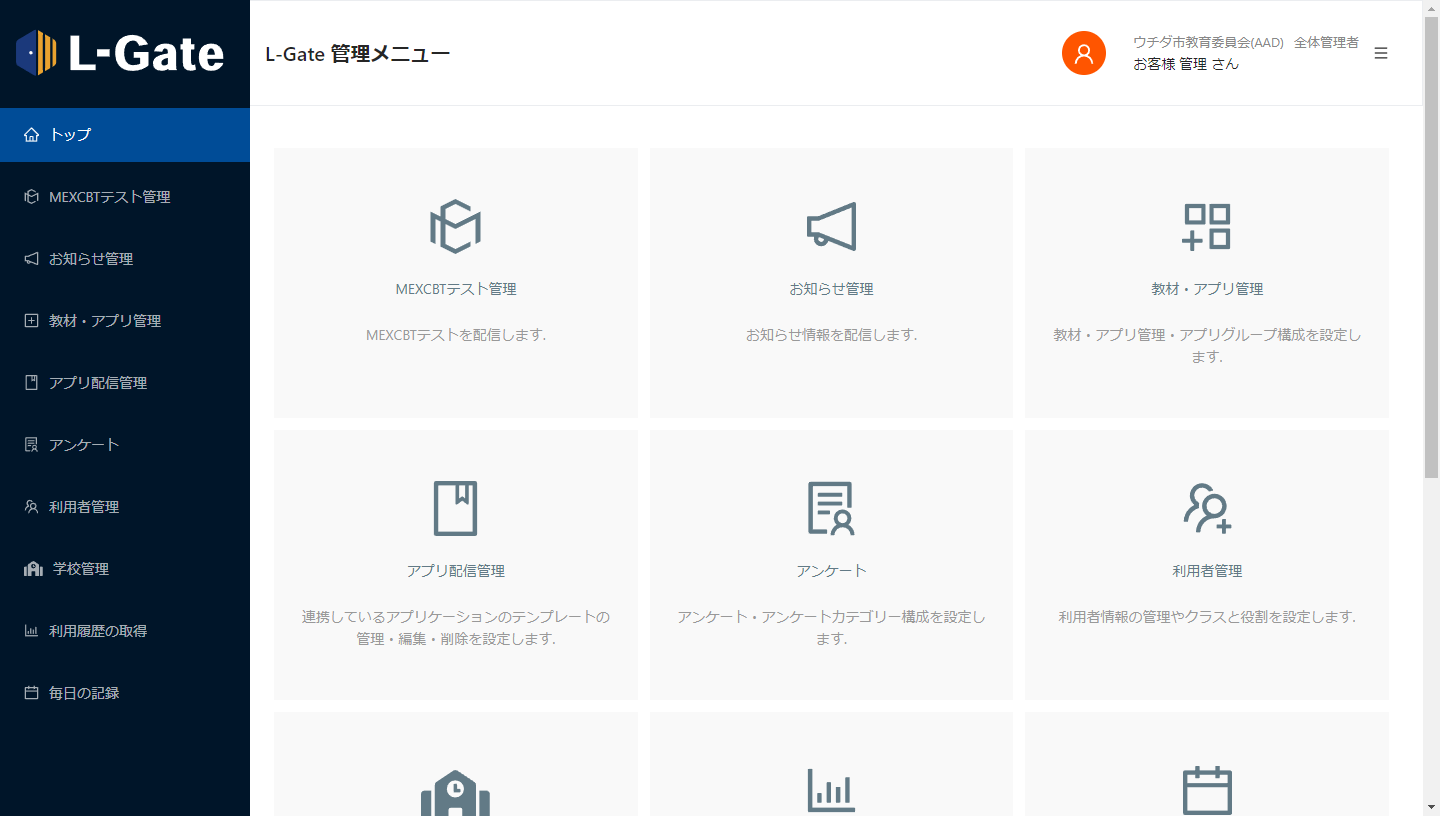Image resolution: width=1440 pixels, height=816 pixels.
Task: Click the "ウチダ市教育委員会(AAD)" organization name
Action: point(1208,43)
